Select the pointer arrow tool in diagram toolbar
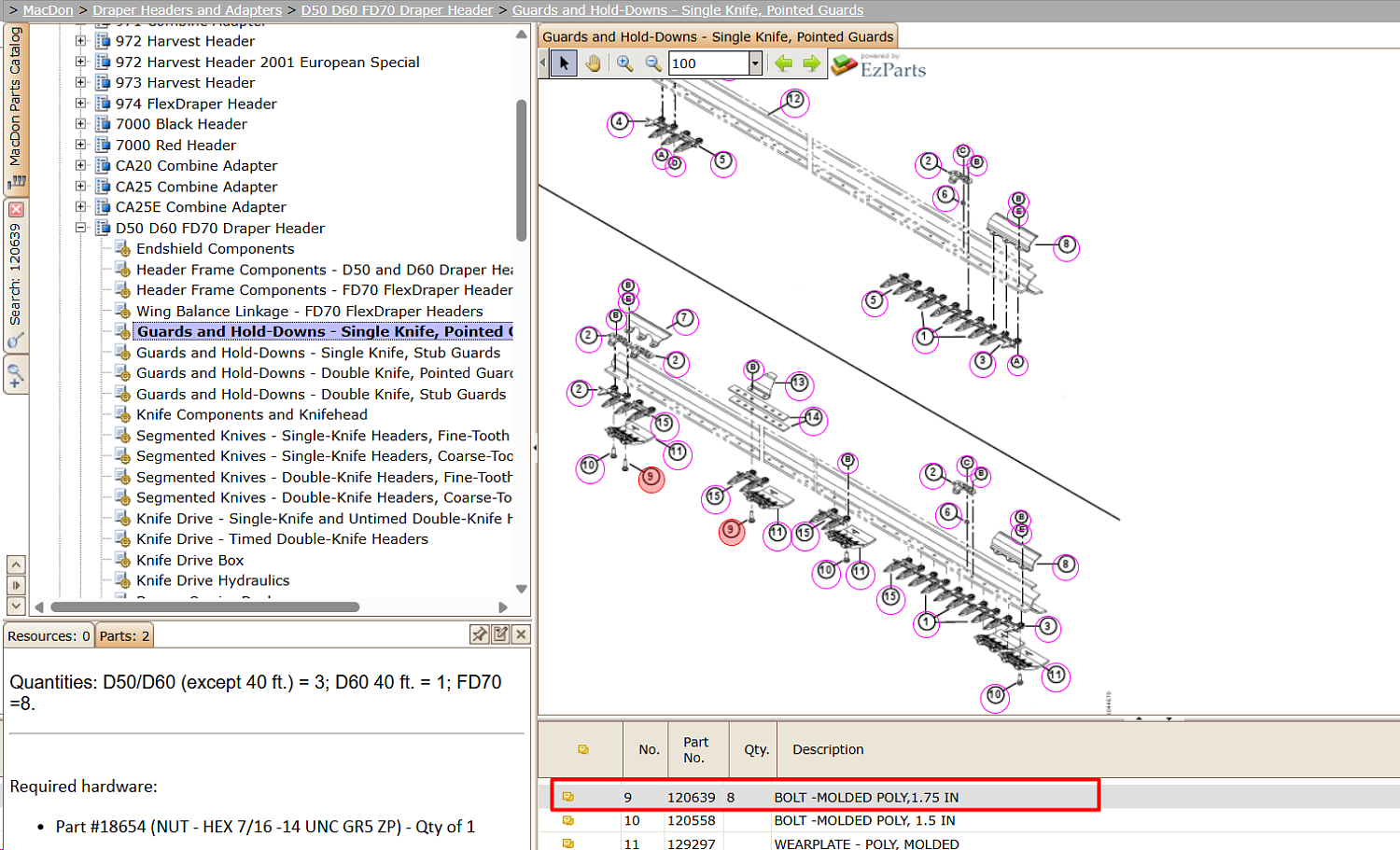This screenshot has width=1400, height=850. [x=564, y=63]
